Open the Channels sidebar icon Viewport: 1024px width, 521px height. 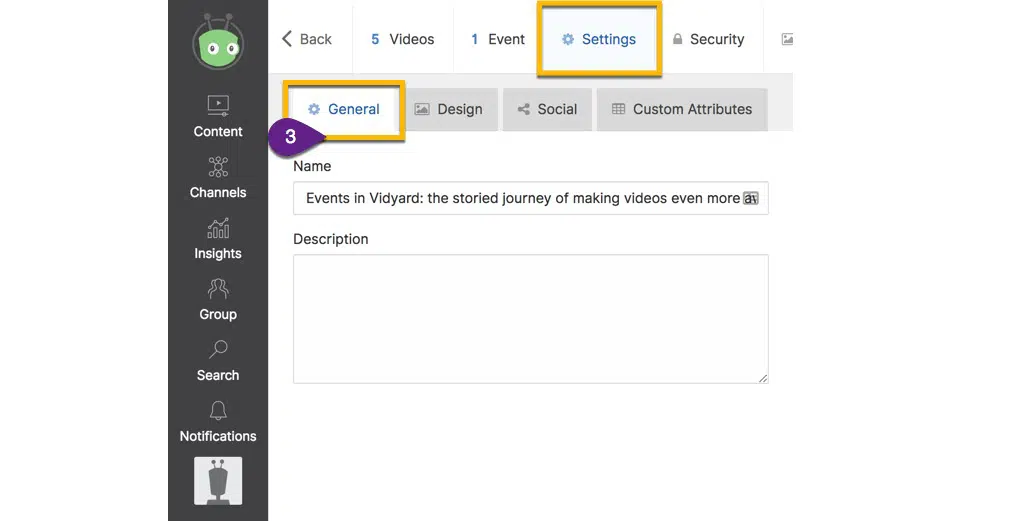coord(218,166)
